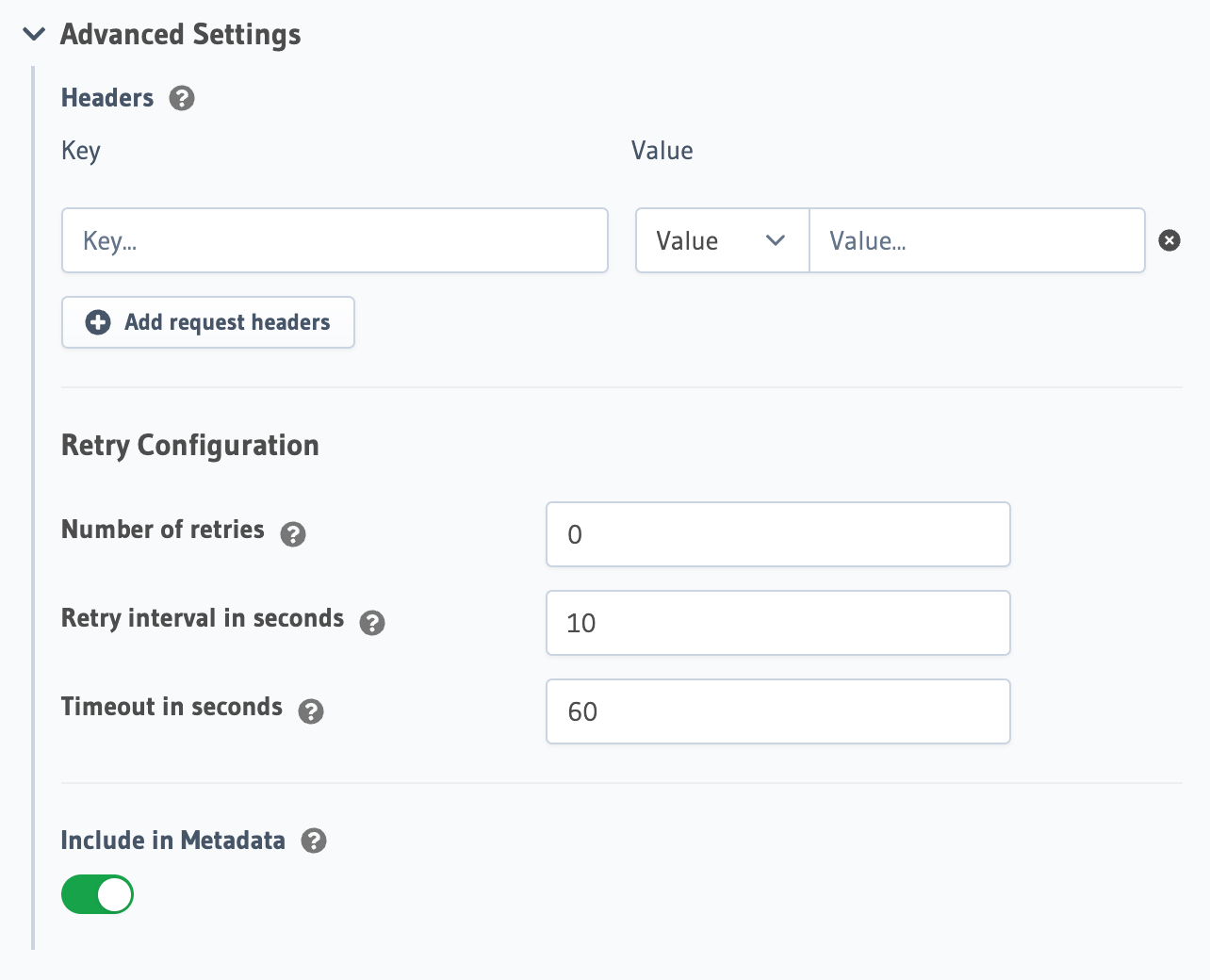Screen dimensions: 1210x980
Task: Open the Headers help tooltip icon
Action: [182, 97]
